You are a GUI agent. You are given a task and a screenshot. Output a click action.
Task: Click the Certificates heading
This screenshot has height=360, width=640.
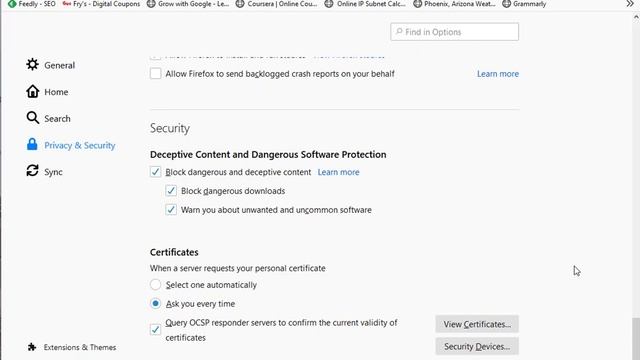[x=174, y=252]
